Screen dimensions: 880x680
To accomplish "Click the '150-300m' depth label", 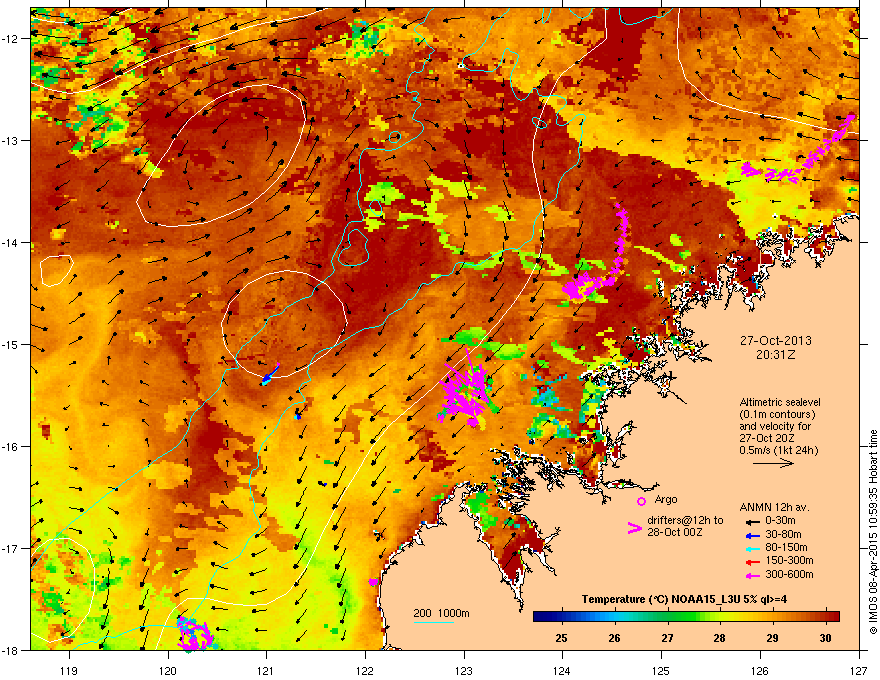I will tap(789, 560).
